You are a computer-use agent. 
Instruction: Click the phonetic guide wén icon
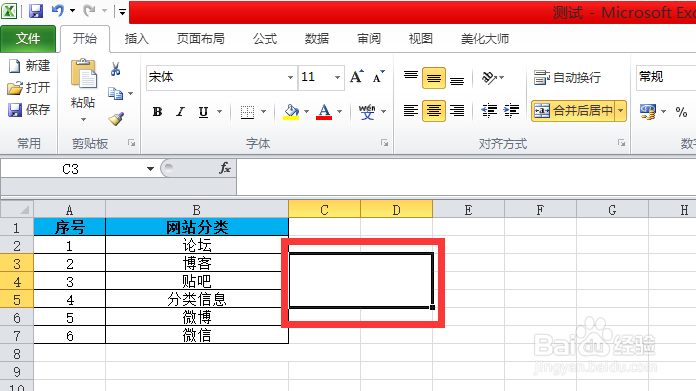click(x=367, y=112)
